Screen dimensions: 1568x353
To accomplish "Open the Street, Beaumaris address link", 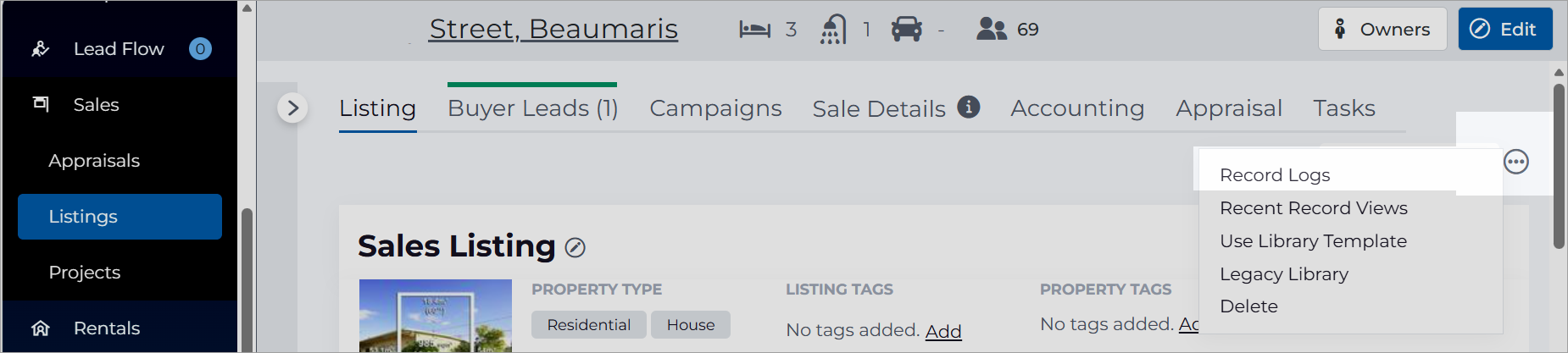I will [x=553, y=29].
